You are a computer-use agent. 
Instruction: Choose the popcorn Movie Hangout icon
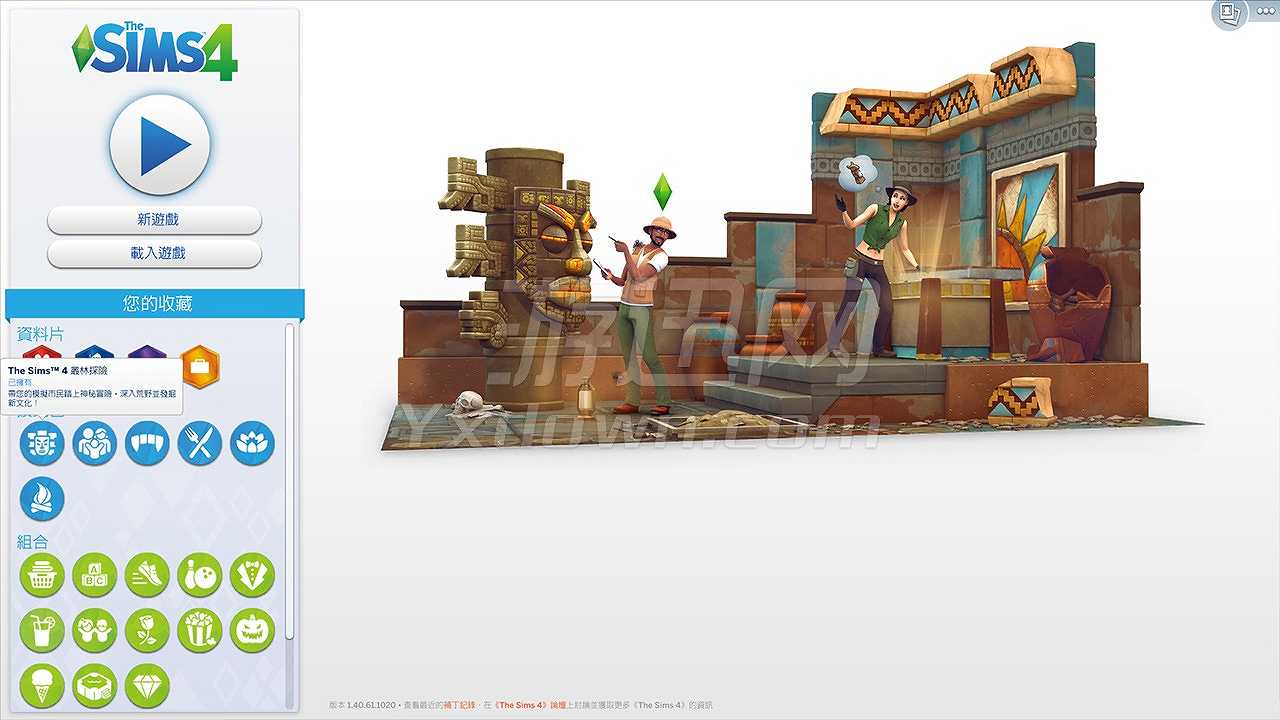[200, 631]
